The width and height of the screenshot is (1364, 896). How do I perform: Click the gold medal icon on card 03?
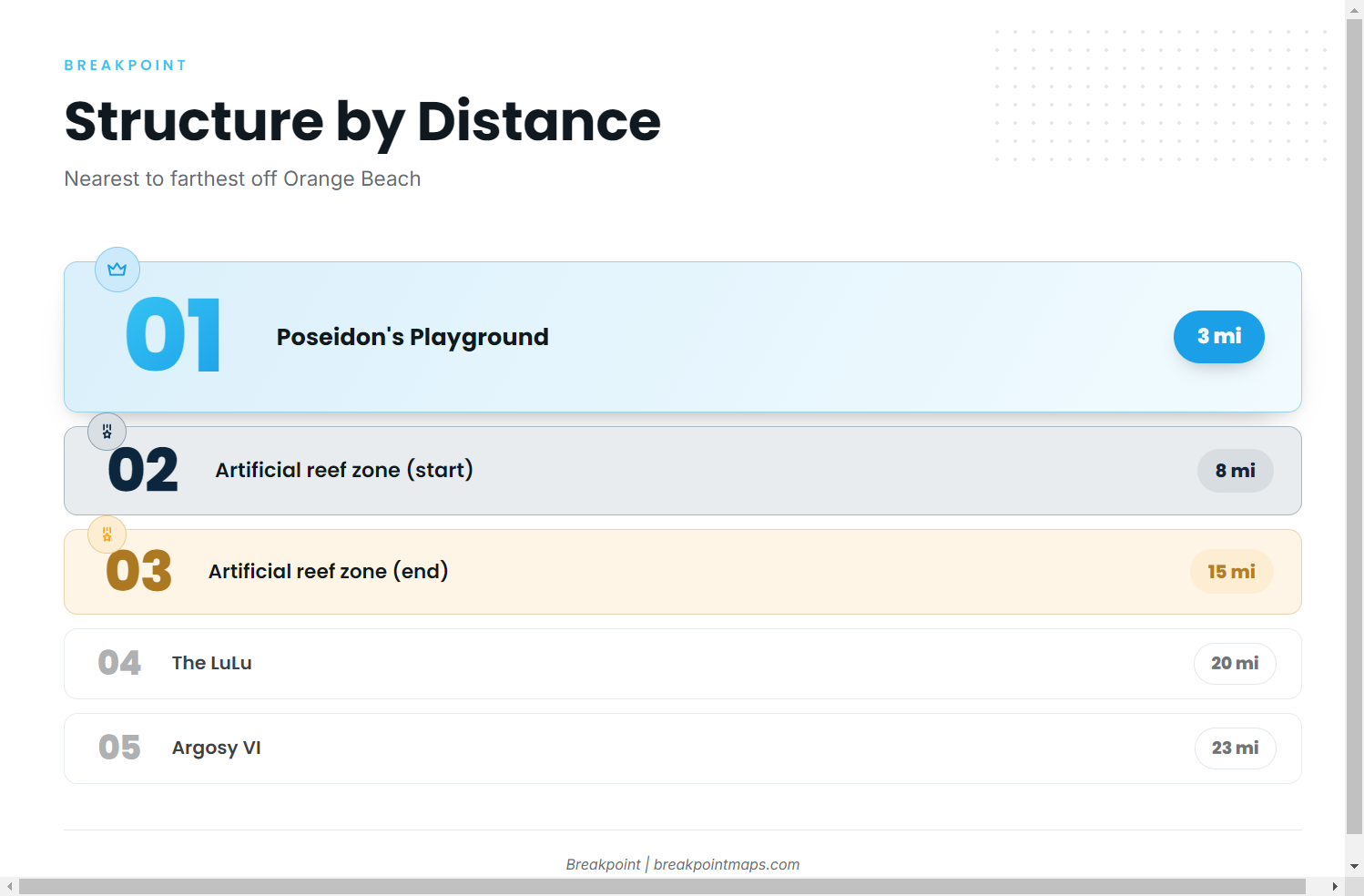(x=107, y=535)
